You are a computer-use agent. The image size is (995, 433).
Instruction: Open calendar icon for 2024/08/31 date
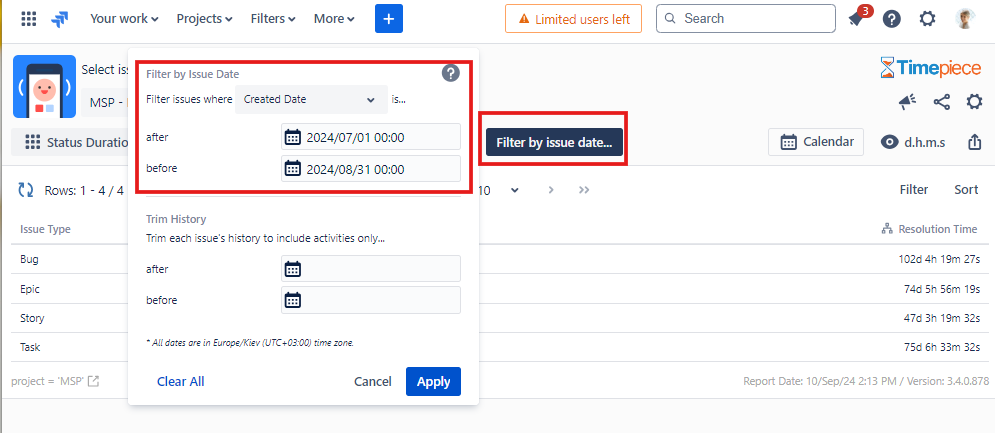[293, 168]
